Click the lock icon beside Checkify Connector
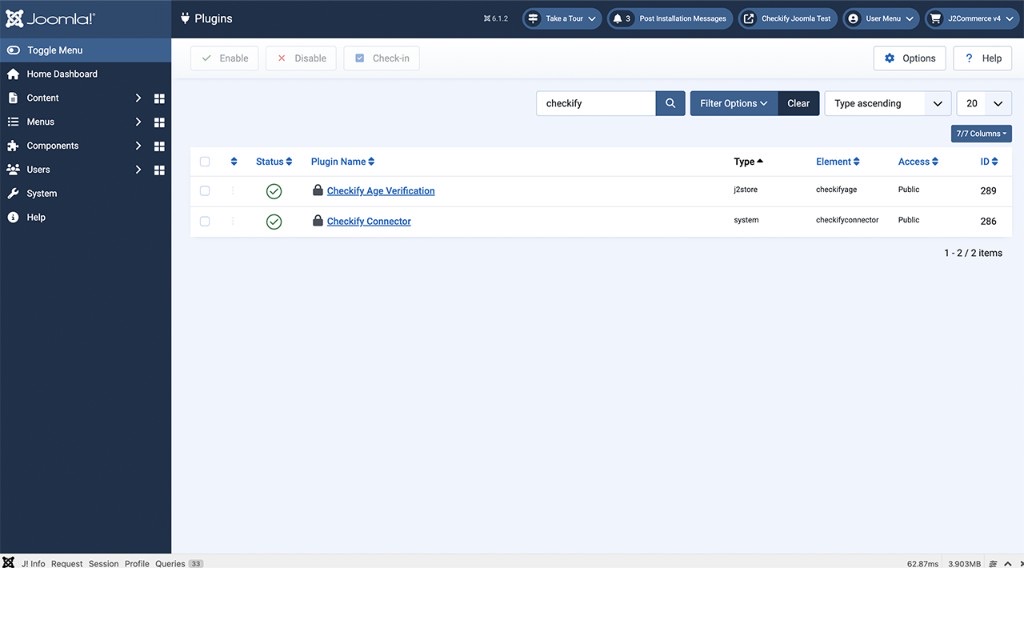1024x640 pixels. click(317, 221)
